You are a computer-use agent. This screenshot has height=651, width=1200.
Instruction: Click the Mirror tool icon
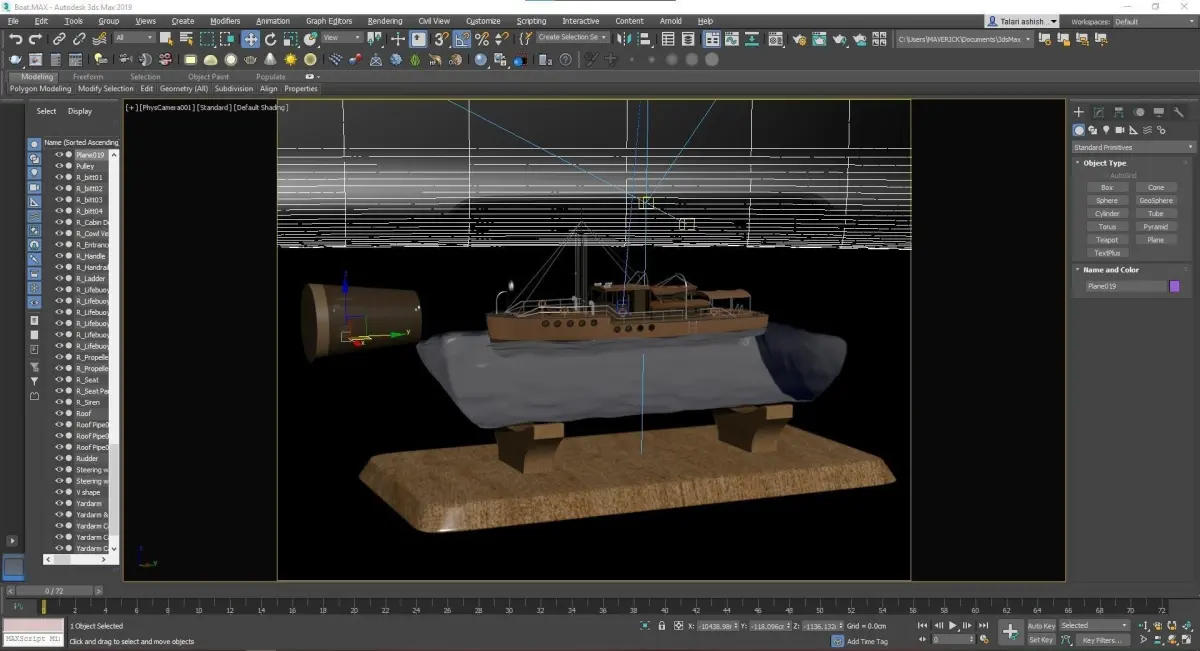[x=624, y=39]
